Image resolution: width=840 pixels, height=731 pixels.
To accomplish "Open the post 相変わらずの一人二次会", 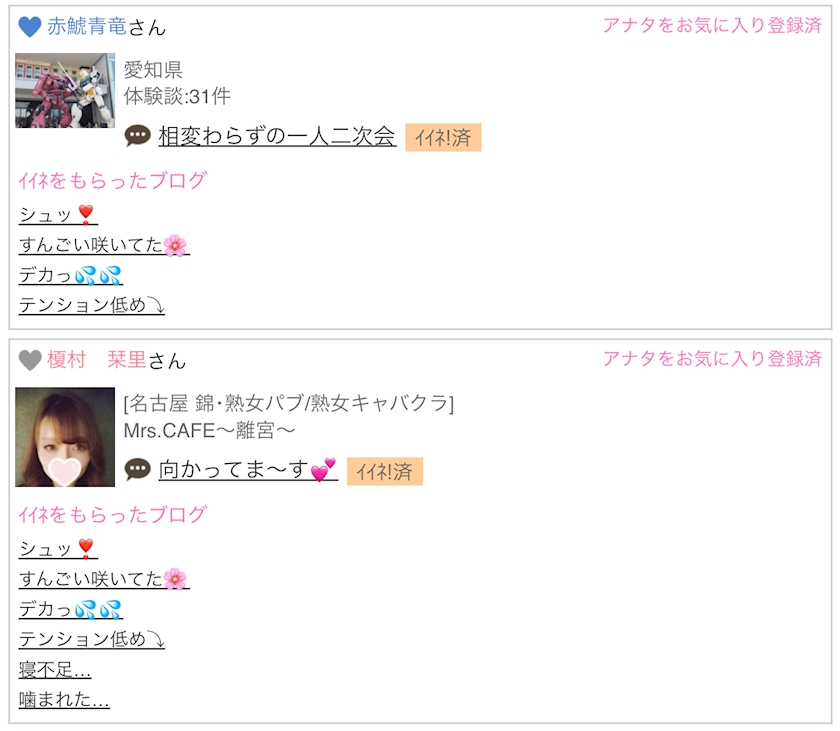I will 277,136.
